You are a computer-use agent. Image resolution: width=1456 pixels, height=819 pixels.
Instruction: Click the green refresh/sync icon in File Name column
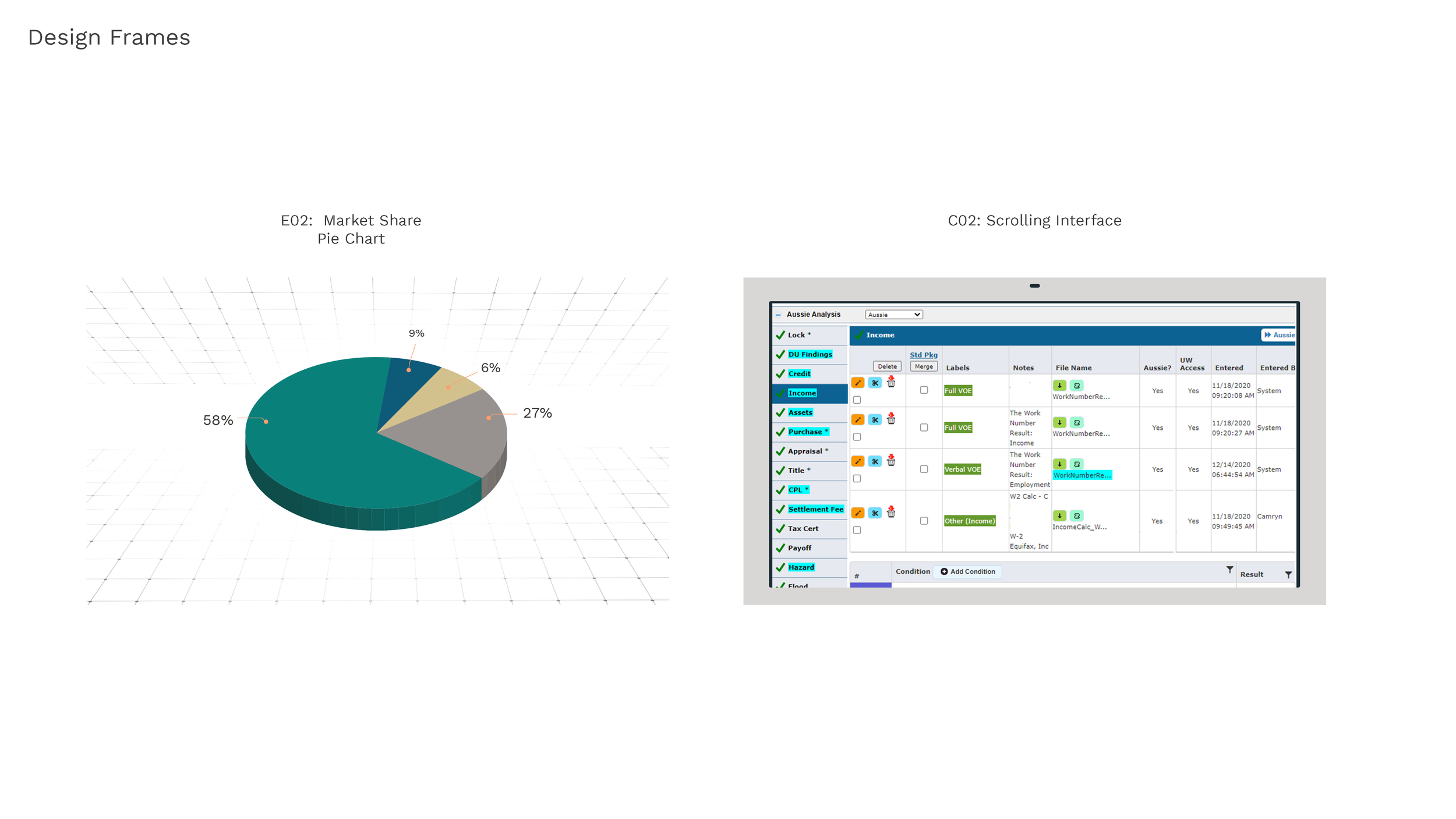tap(1079, 386)
